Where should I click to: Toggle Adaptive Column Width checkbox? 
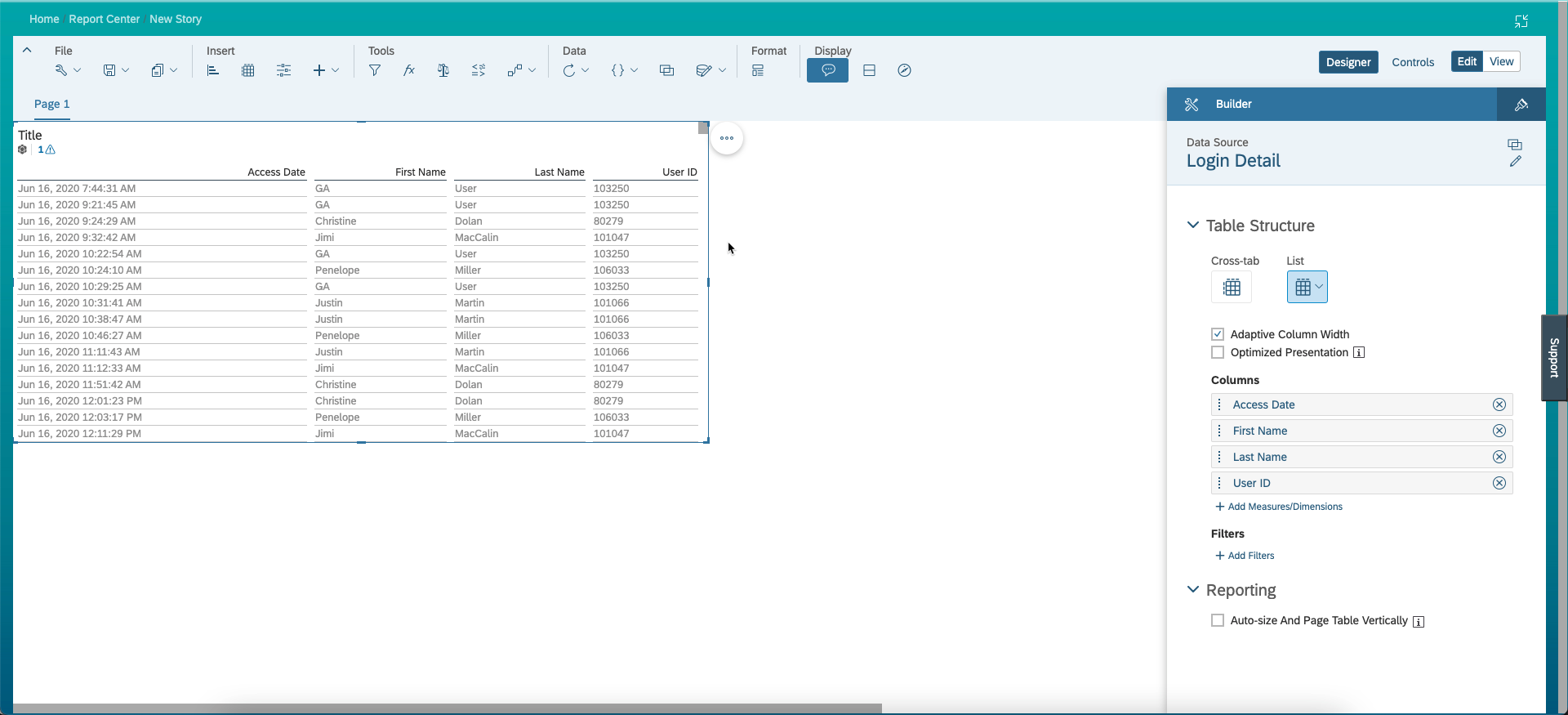(1218, 334)
